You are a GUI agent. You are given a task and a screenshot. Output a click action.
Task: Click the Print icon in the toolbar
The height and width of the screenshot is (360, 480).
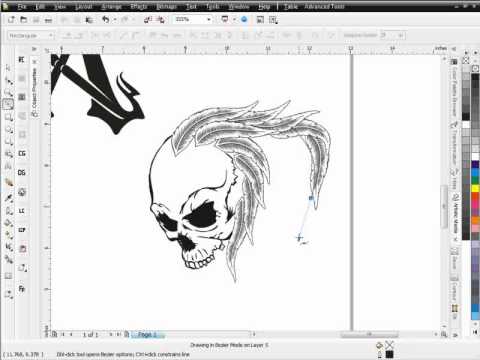48,20
